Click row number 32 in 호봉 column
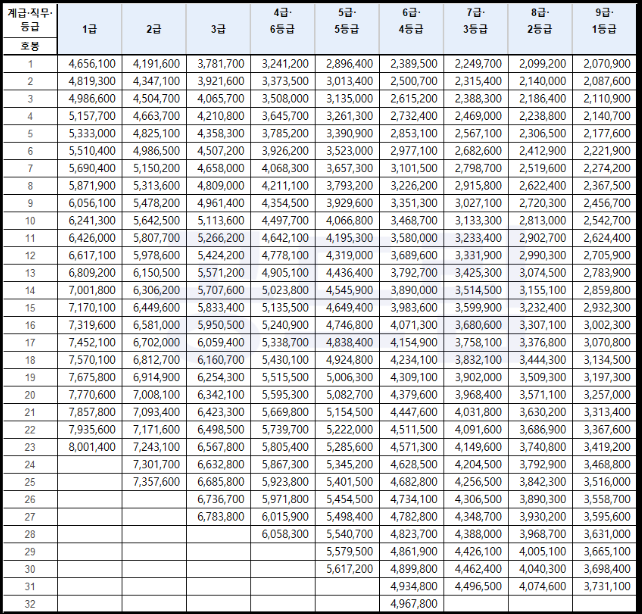 pyautogui.click(x=30, y=604)
